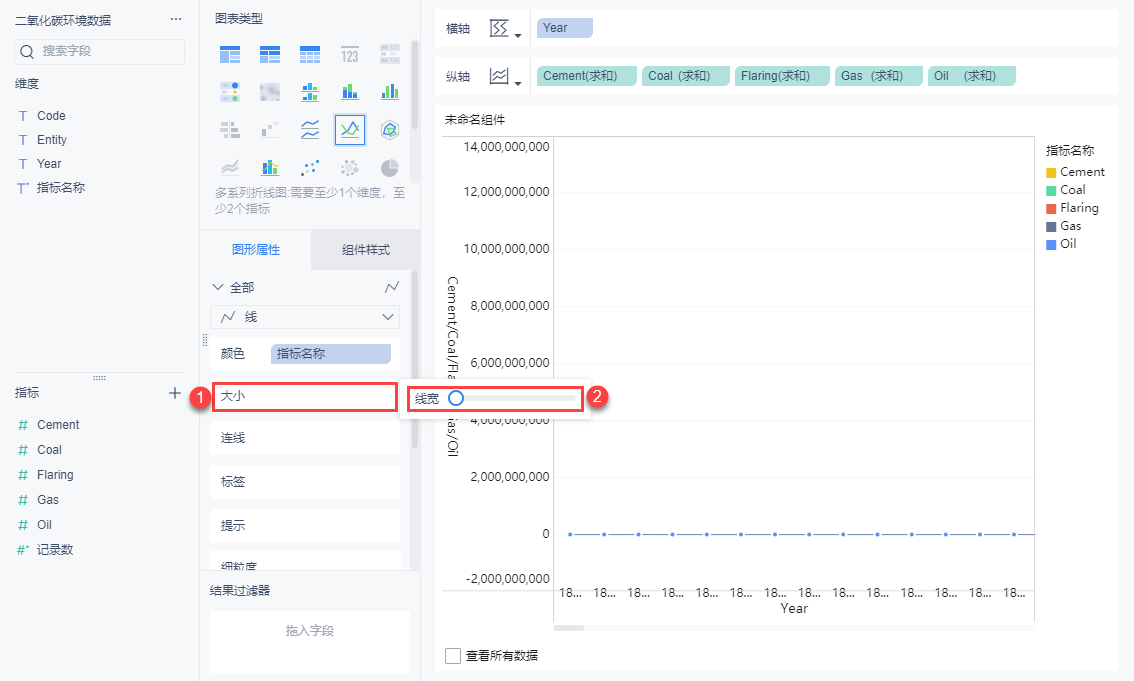Choose the partitioned column chart icon
The height and width of the screenshot is (681, 1134).
(x=310, y=92)
